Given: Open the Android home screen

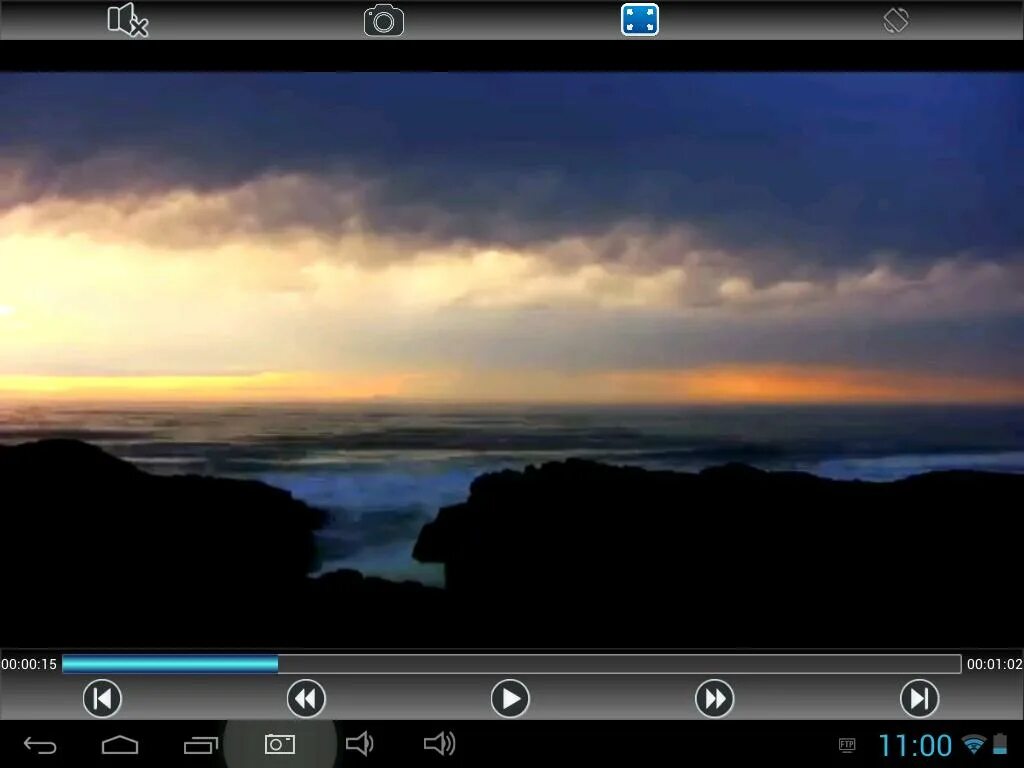Looking at the screenshot, I should click(x=120, y=744).
